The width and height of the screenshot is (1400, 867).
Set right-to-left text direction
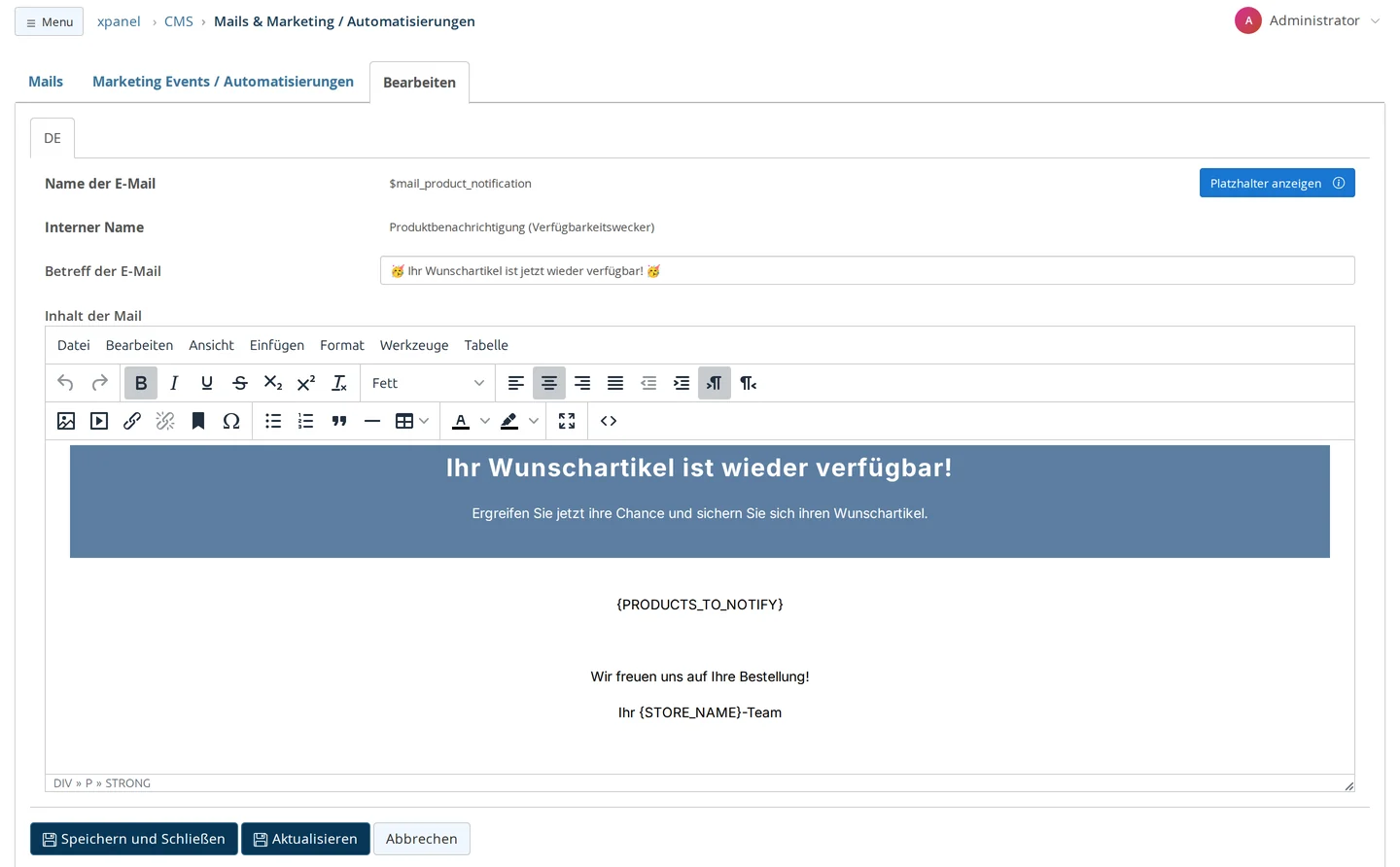click(748, 383)
